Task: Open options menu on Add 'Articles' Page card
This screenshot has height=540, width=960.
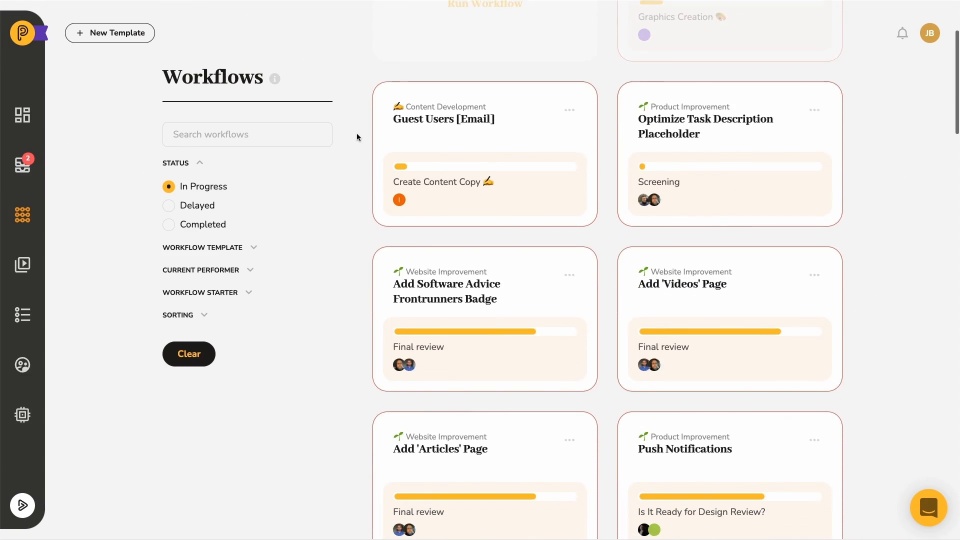Action: coord(569,440)
